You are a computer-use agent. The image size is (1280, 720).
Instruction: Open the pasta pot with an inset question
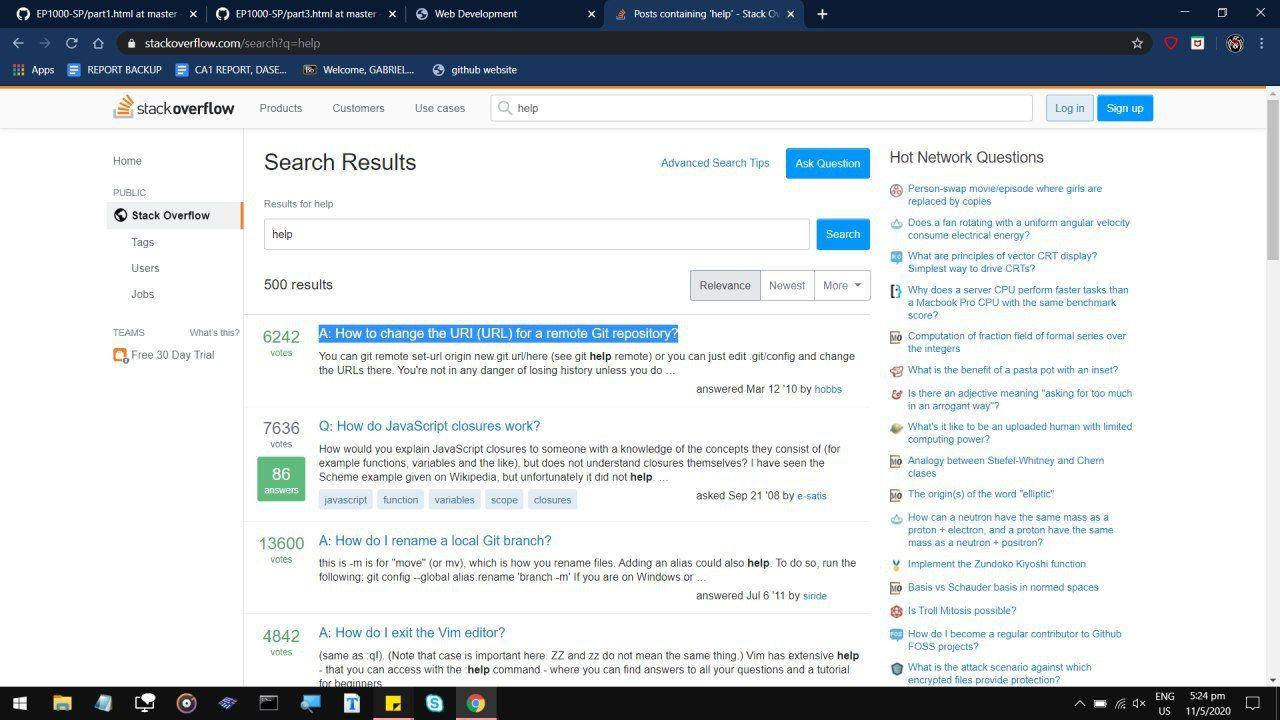pyautogui.click(x=1013, y=370)
